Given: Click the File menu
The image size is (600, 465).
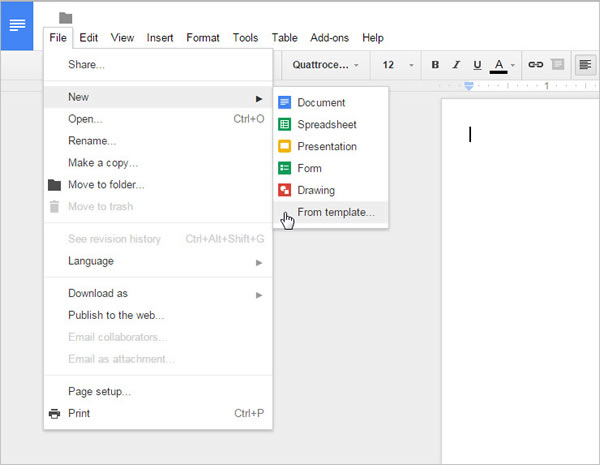Looking at the screenshot, I should coord(58,38).
